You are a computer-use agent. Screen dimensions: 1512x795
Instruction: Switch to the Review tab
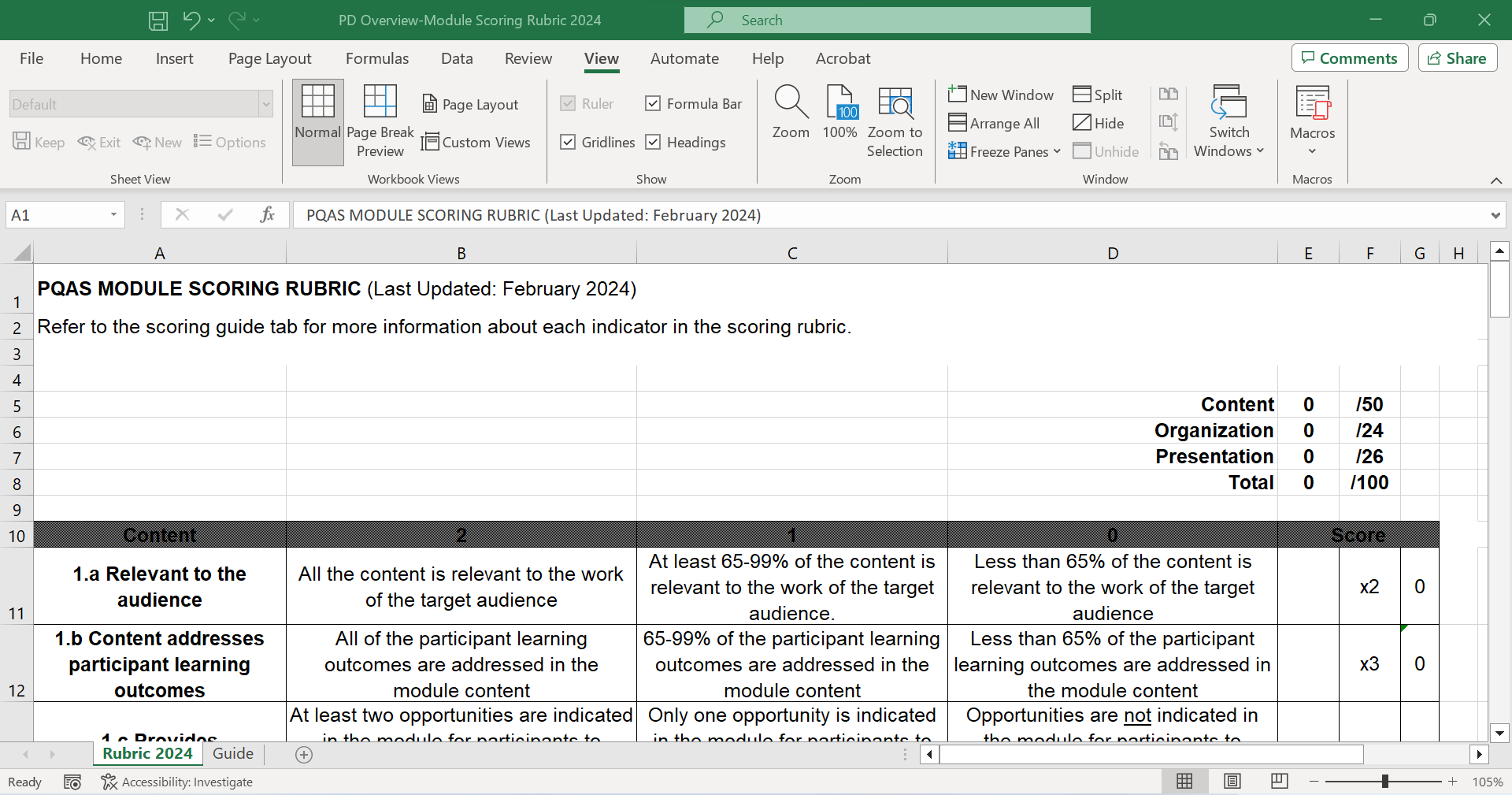528,58
